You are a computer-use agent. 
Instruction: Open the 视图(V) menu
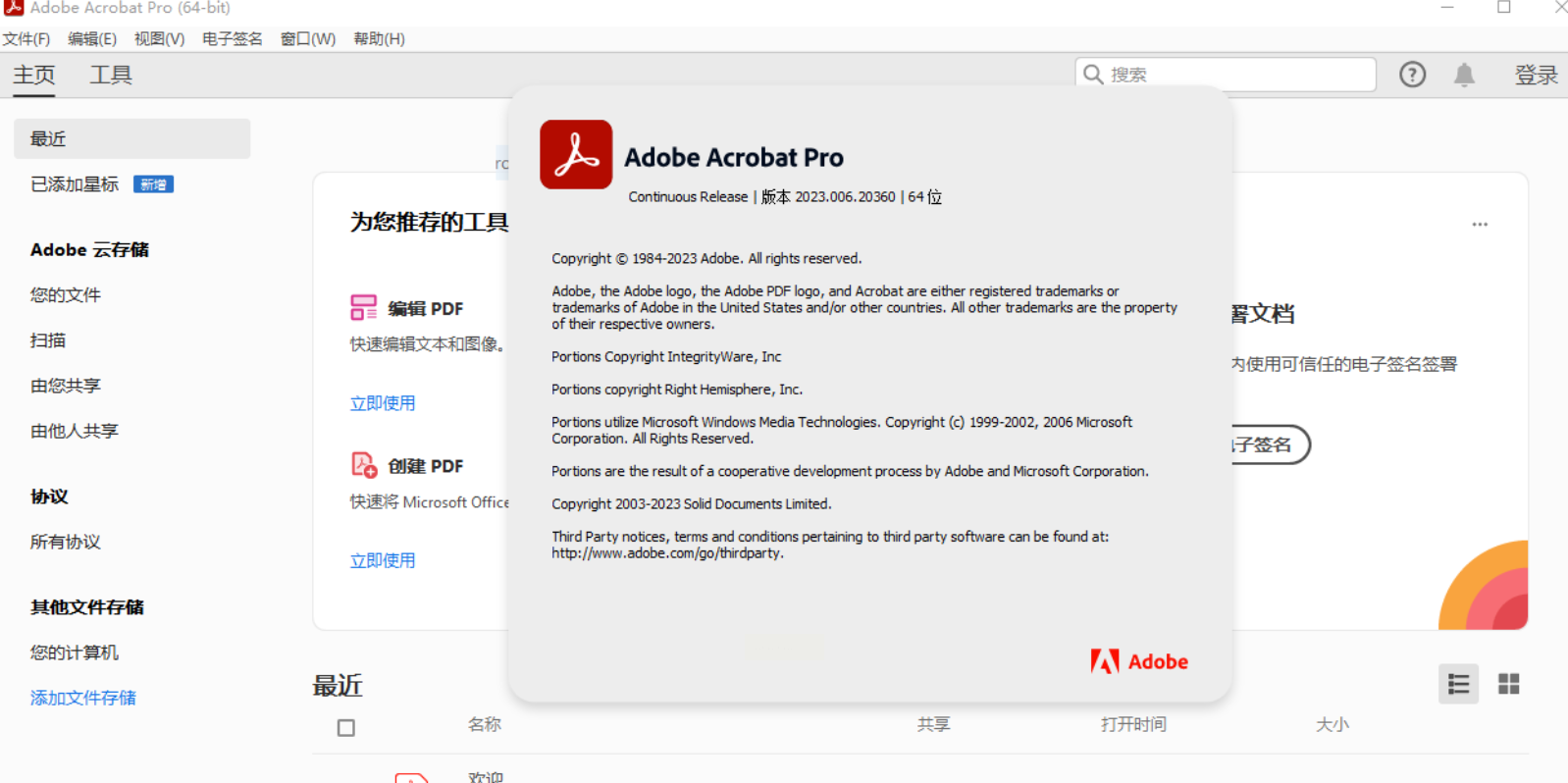coord(160,39)
